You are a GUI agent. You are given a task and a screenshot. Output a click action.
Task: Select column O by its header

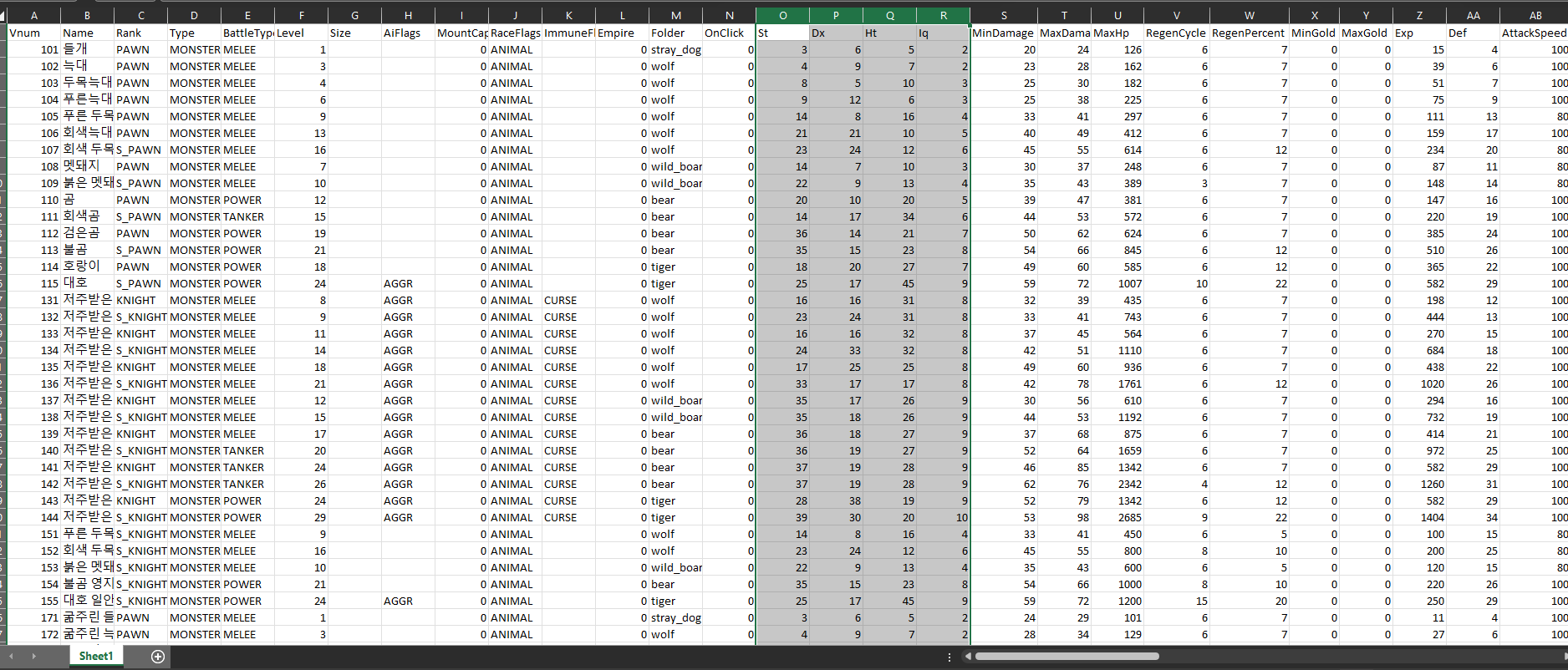[x=782, y=16]
